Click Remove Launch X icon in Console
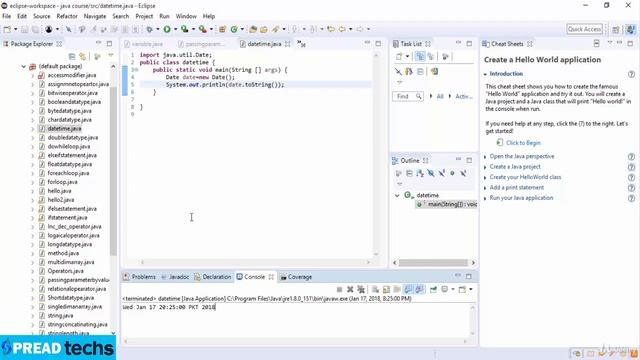 350,289
